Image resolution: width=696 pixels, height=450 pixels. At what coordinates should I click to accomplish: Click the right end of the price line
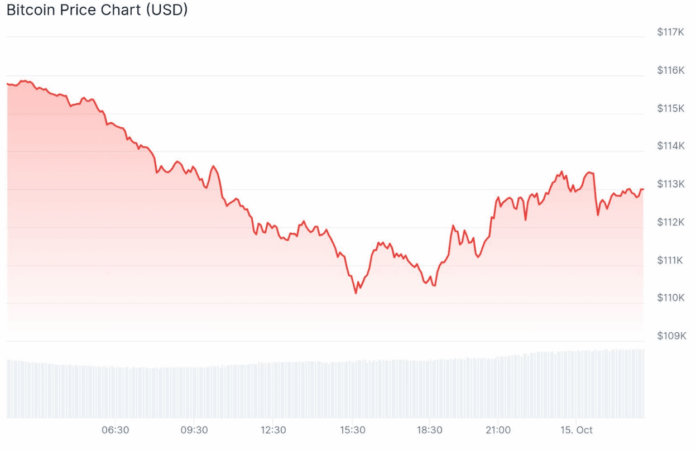point(642,190)
